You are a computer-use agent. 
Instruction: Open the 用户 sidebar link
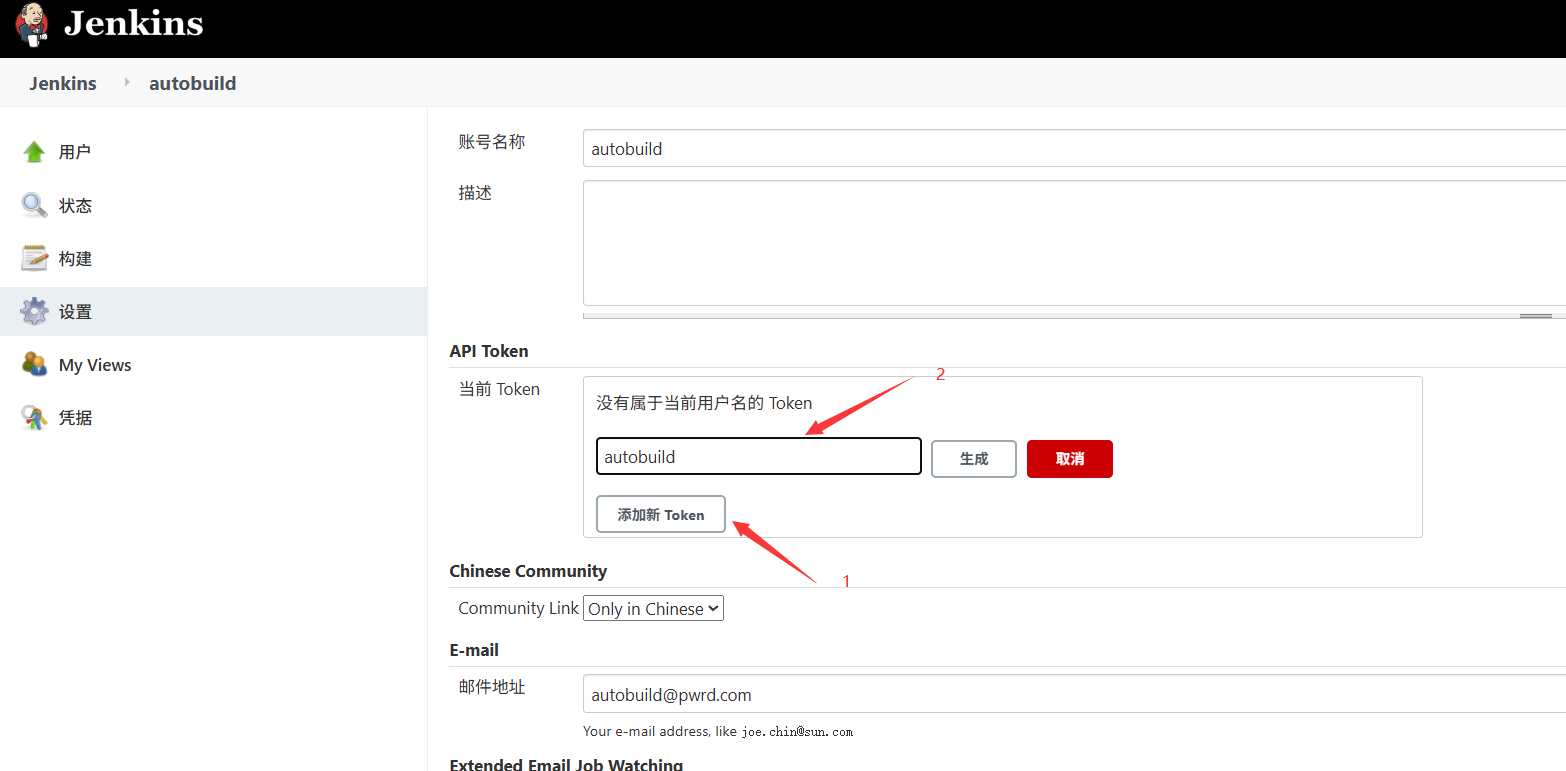coord(75,152)
